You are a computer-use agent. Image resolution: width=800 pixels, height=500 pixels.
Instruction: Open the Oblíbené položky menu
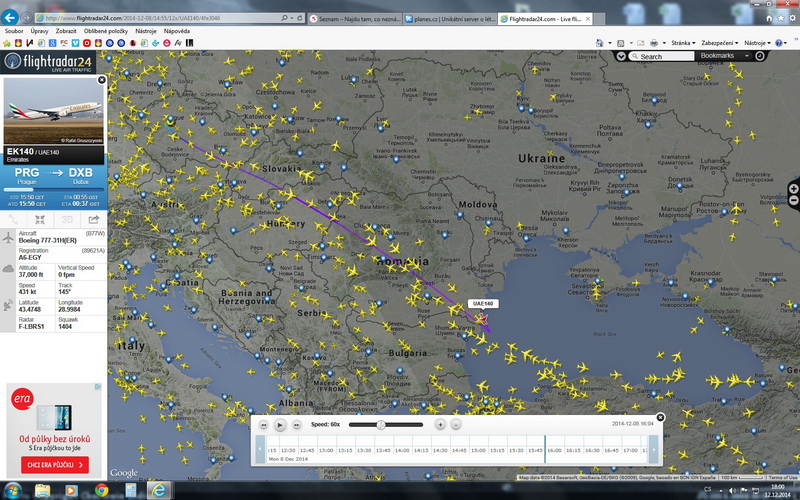pyautogui.click(x=106, y=31)
